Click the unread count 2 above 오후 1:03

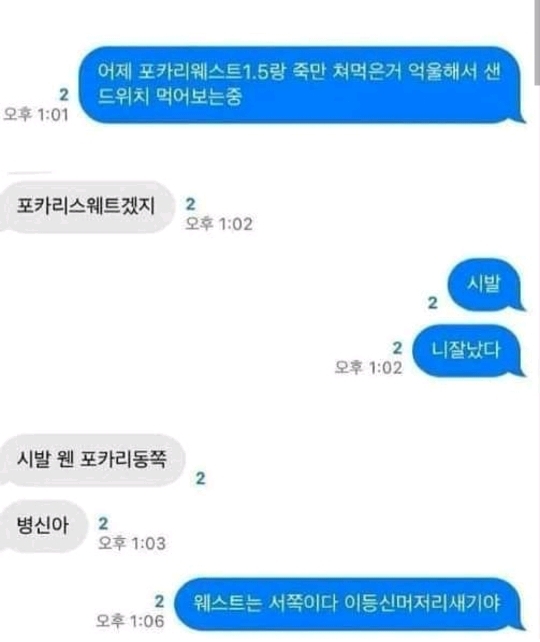(103, 524)
